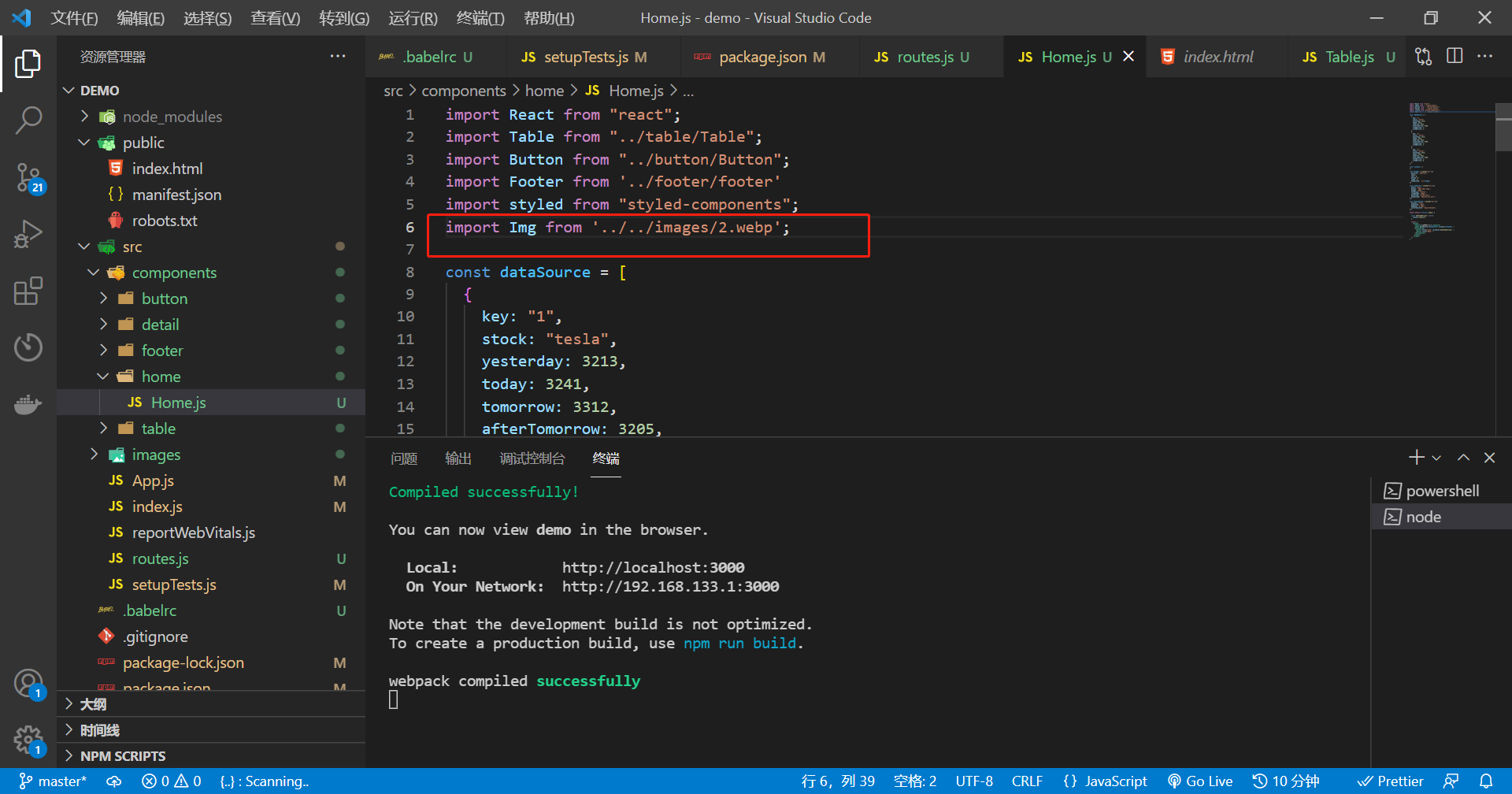Open the Run and Debug view

[28, 234]
